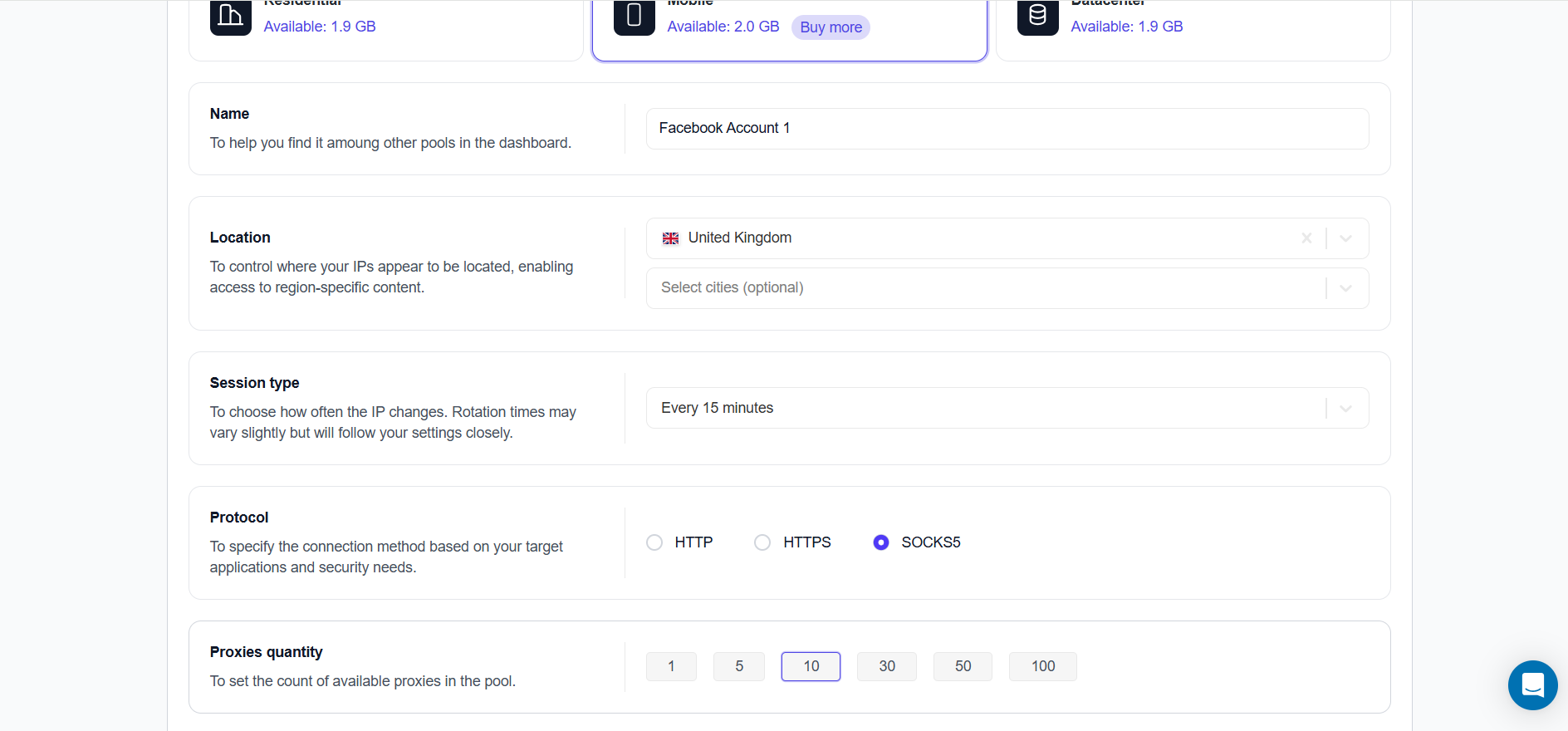Set proxies quantity to 5
Image resolution: width=1568 pixels, height=731 pixels.
(x=739, y=666)
